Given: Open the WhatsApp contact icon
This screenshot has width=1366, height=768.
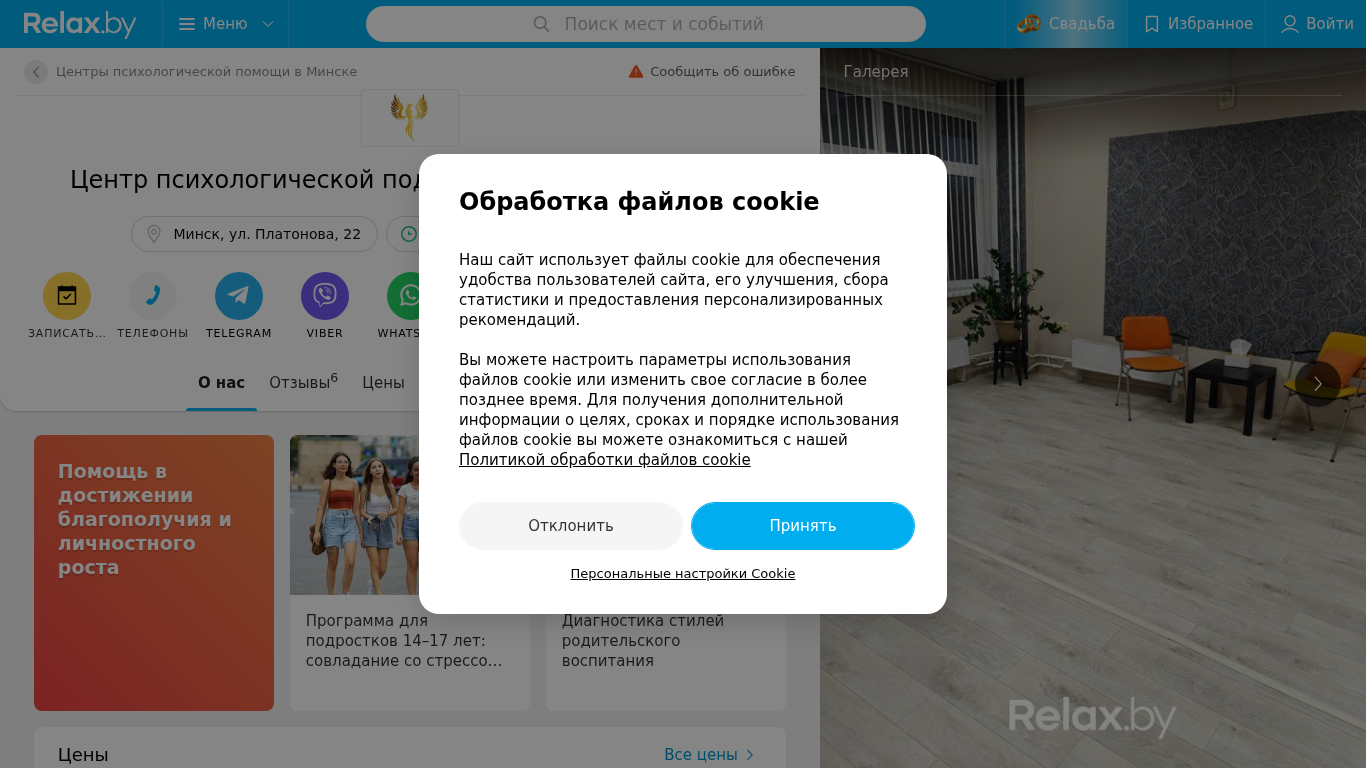Looking at the screenshot, I should tap(404, 296).
